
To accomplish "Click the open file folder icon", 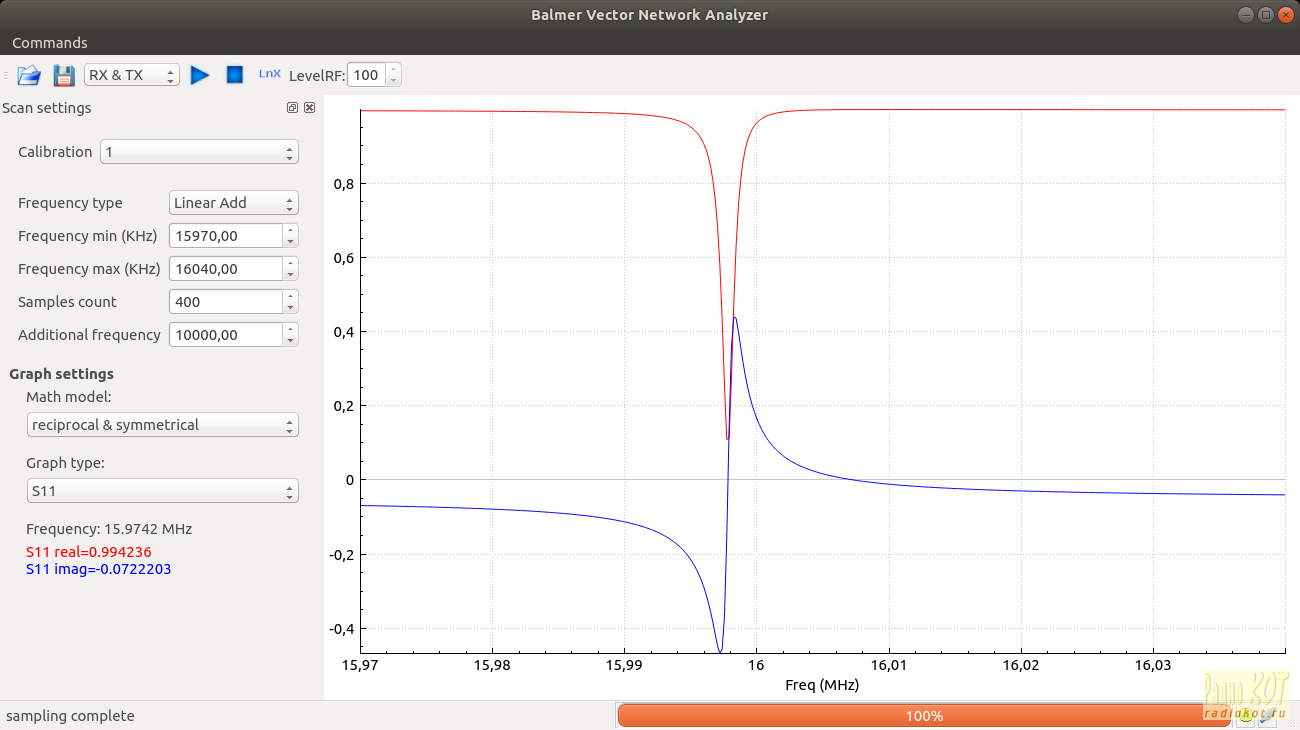I will [x=28, y=75].
